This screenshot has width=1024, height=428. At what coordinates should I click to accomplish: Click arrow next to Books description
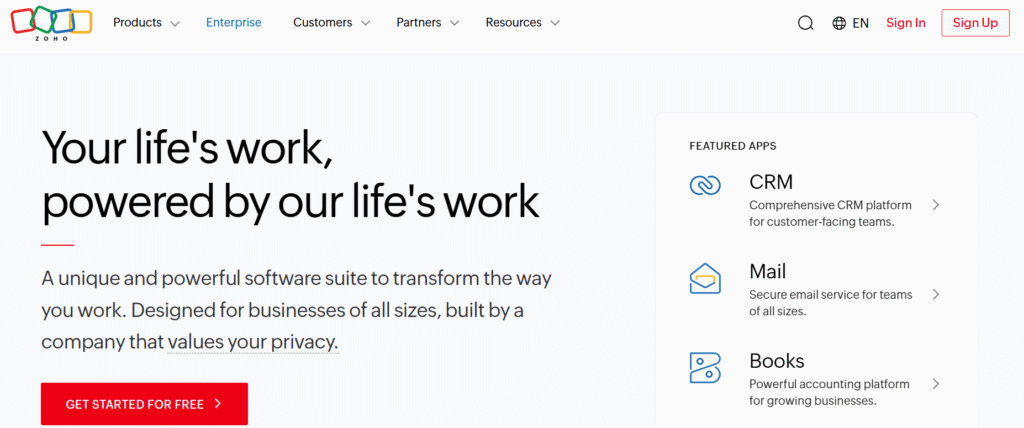tap(936, 383)
